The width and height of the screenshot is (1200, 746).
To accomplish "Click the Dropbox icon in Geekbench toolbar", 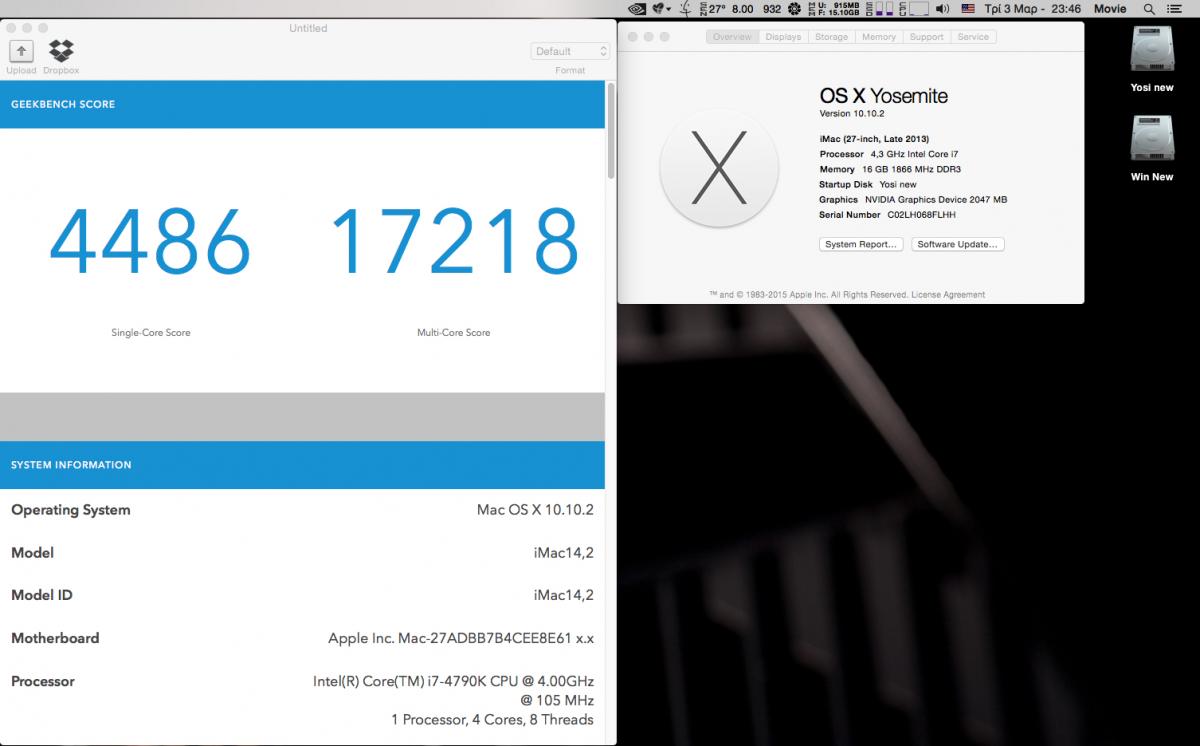I will pyautogui.click(x=61, y=51).
